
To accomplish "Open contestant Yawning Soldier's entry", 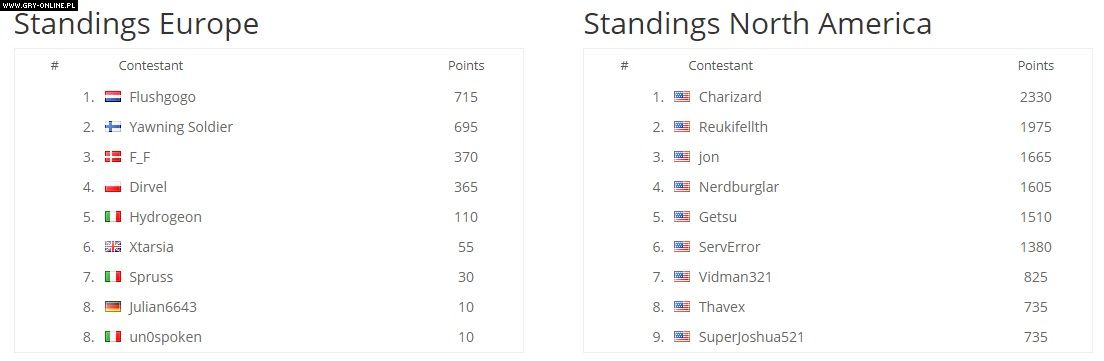I will 181,127.
